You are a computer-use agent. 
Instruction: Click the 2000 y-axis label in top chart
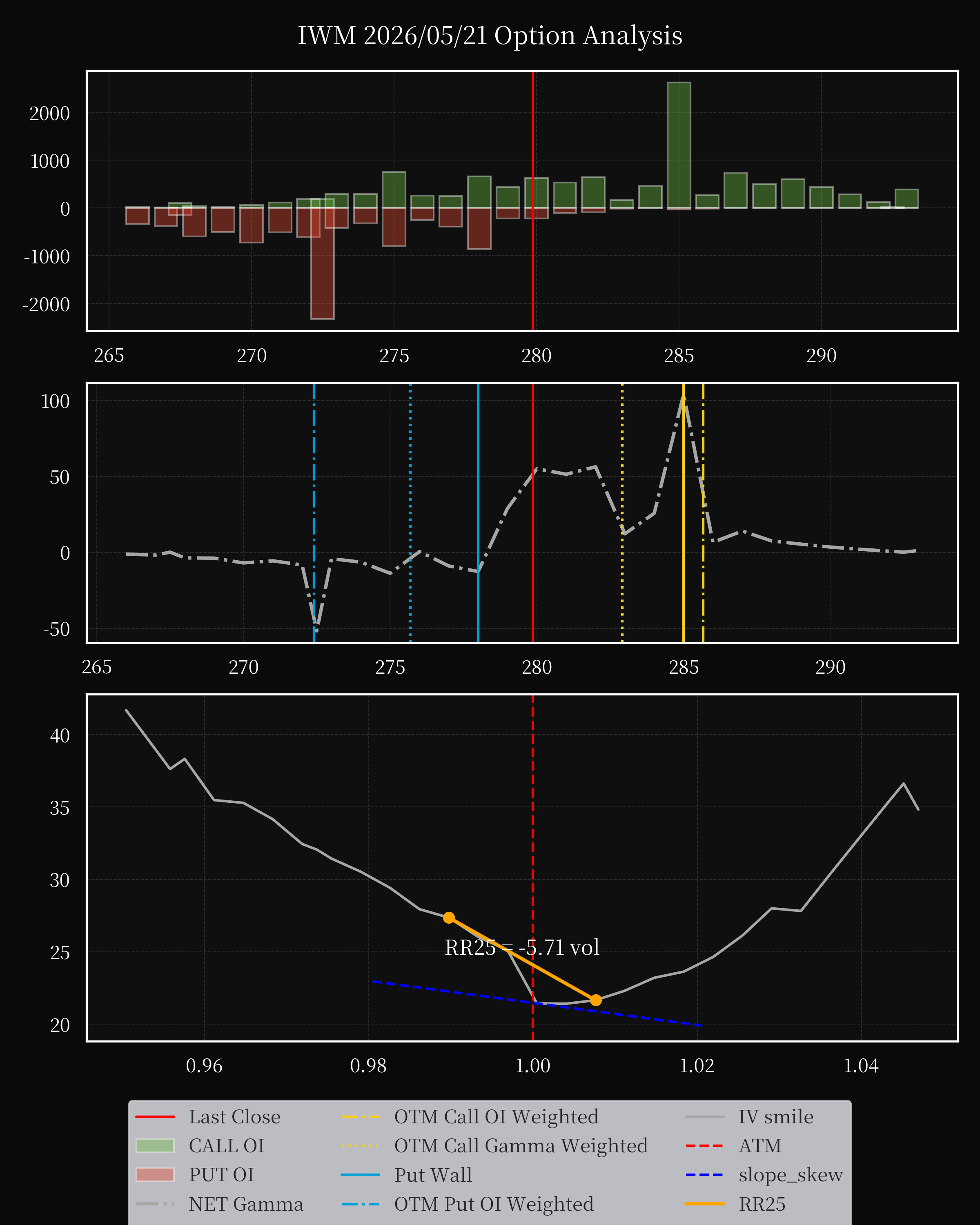(50, 114)
